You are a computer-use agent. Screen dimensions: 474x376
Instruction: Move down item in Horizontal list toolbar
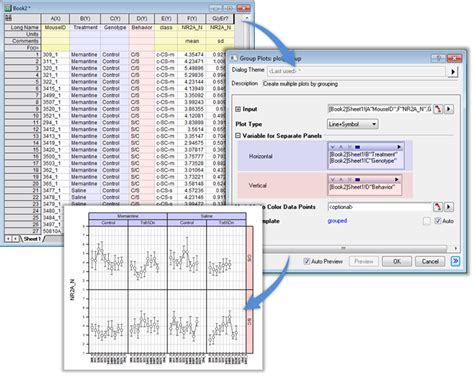pyautogui.click(x=332, y=147)
